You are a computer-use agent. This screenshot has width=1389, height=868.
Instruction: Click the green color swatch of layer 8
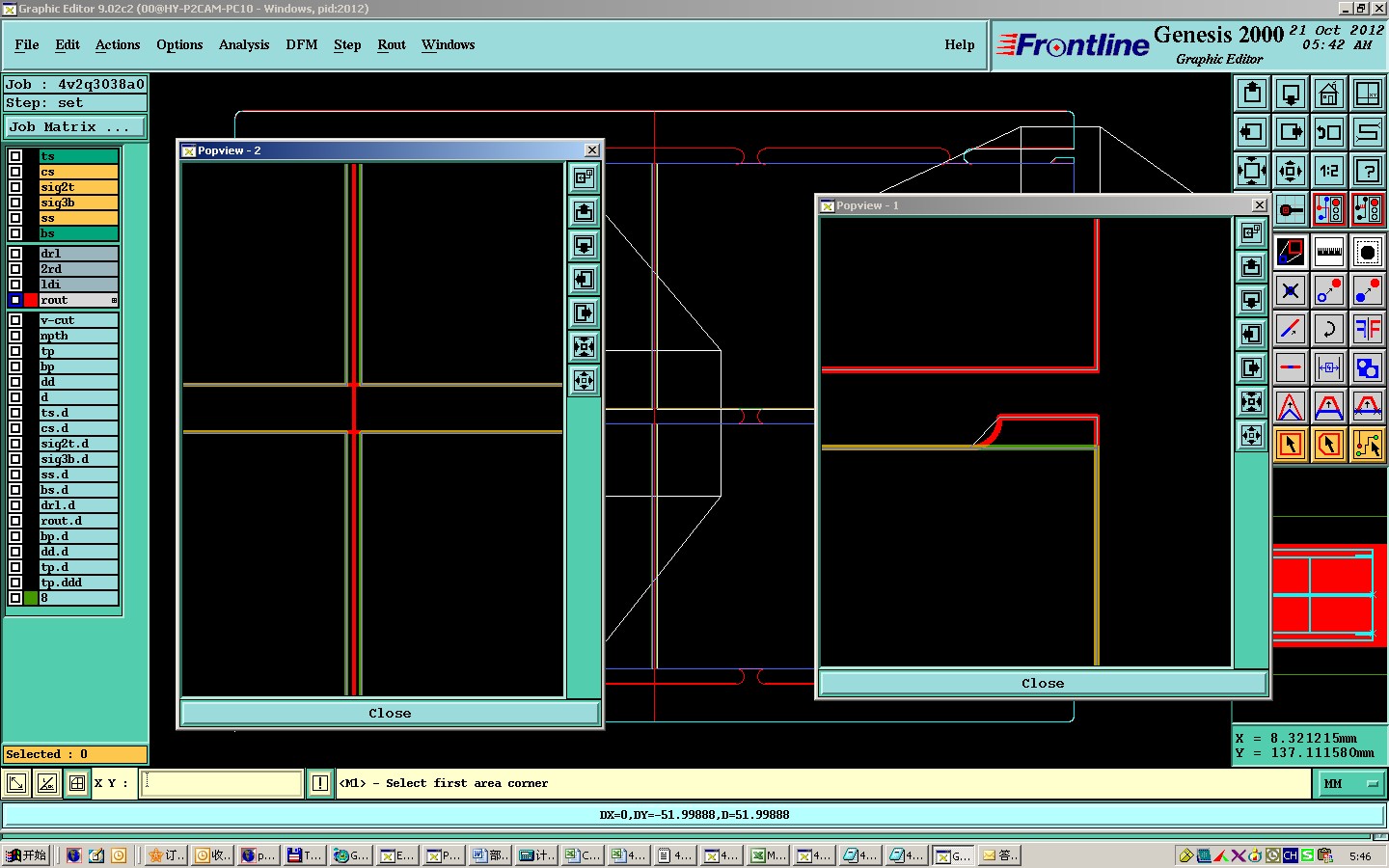31,598
